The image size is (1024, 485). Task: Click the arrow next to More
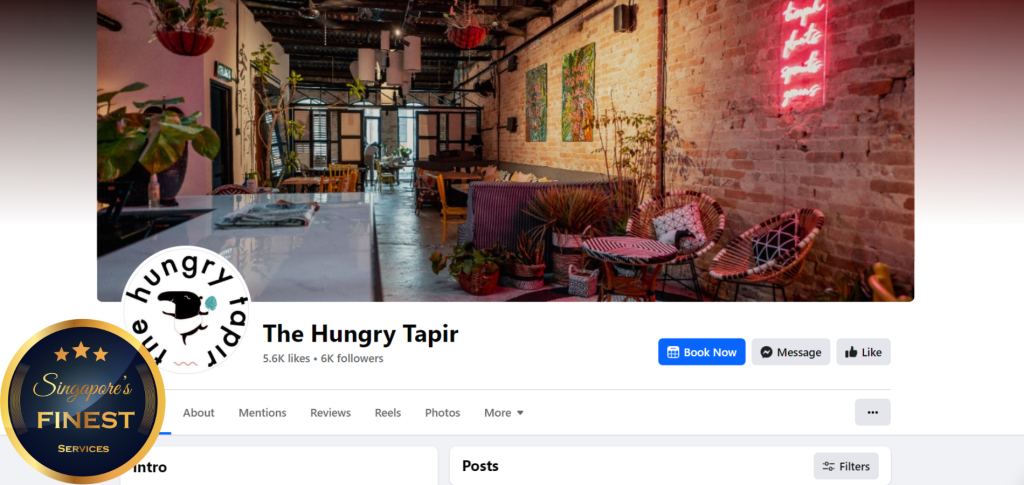tap(520, 413)
